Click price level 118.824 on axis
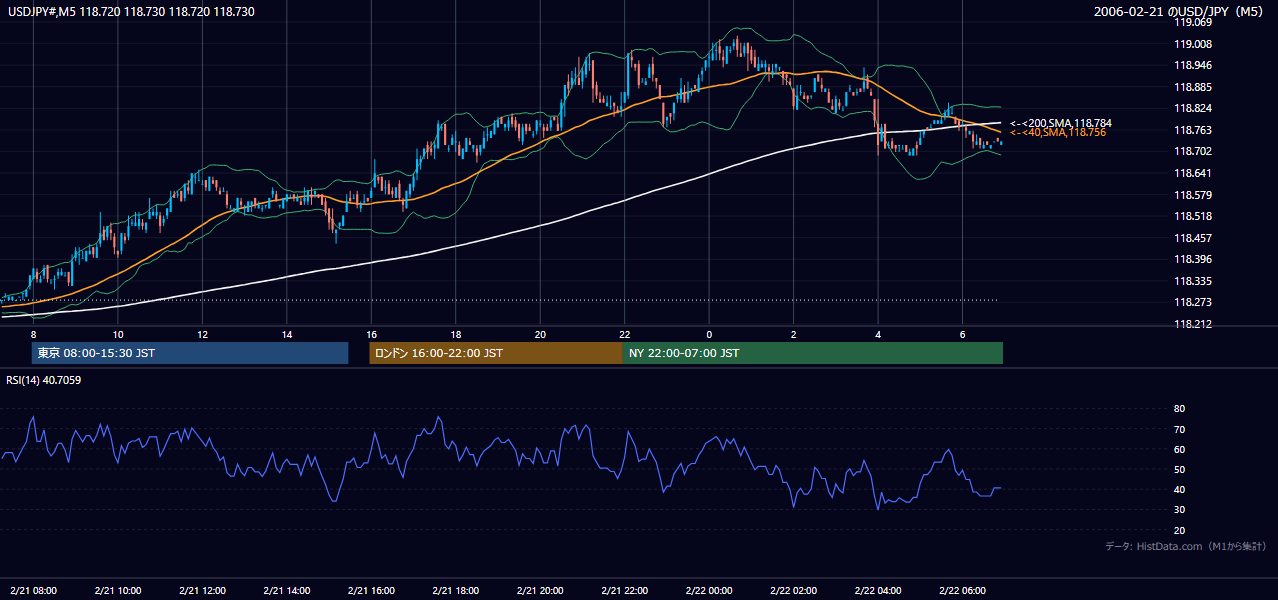The width and height of the screenshot is (1278, 600). tap(1193, 108)
